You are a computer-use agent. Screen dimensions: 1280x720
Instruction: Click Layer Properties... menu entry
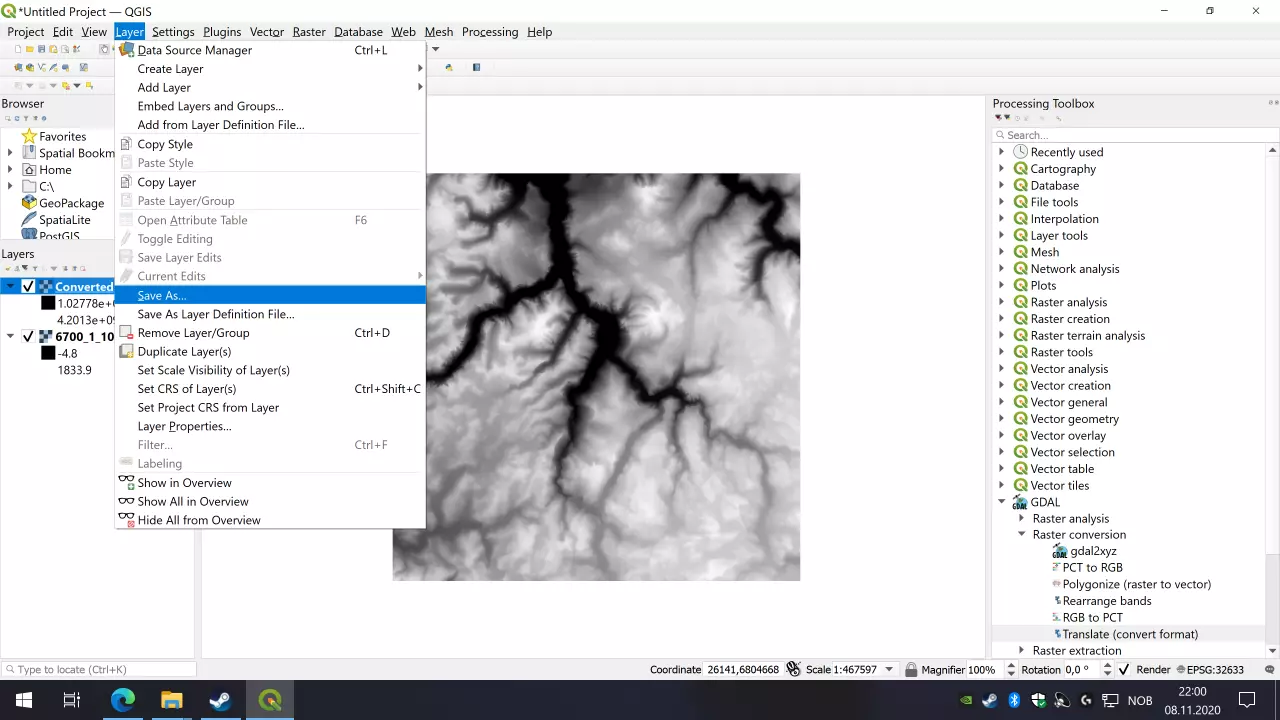click(184, 426)
